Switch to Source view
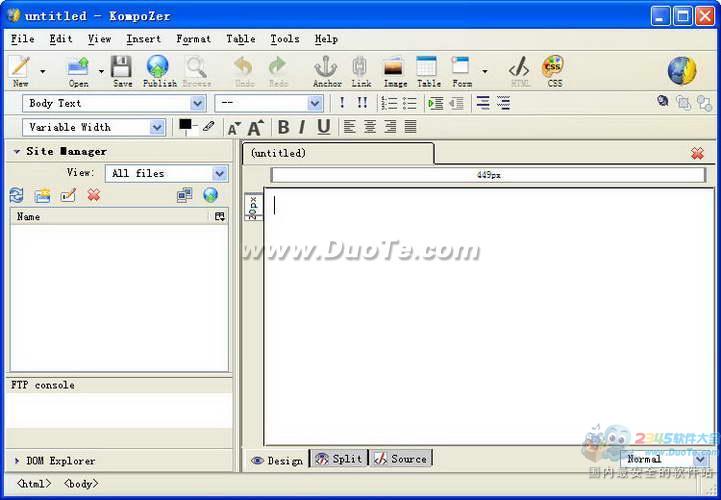 401,459
